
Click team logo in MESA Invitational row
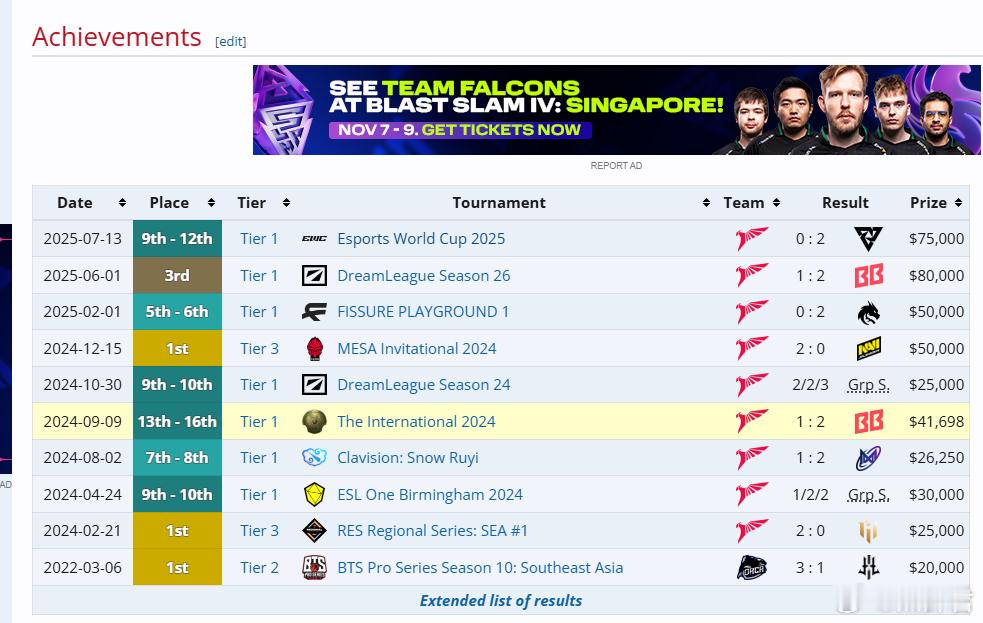pyautogui.click(x=752, y=348)
